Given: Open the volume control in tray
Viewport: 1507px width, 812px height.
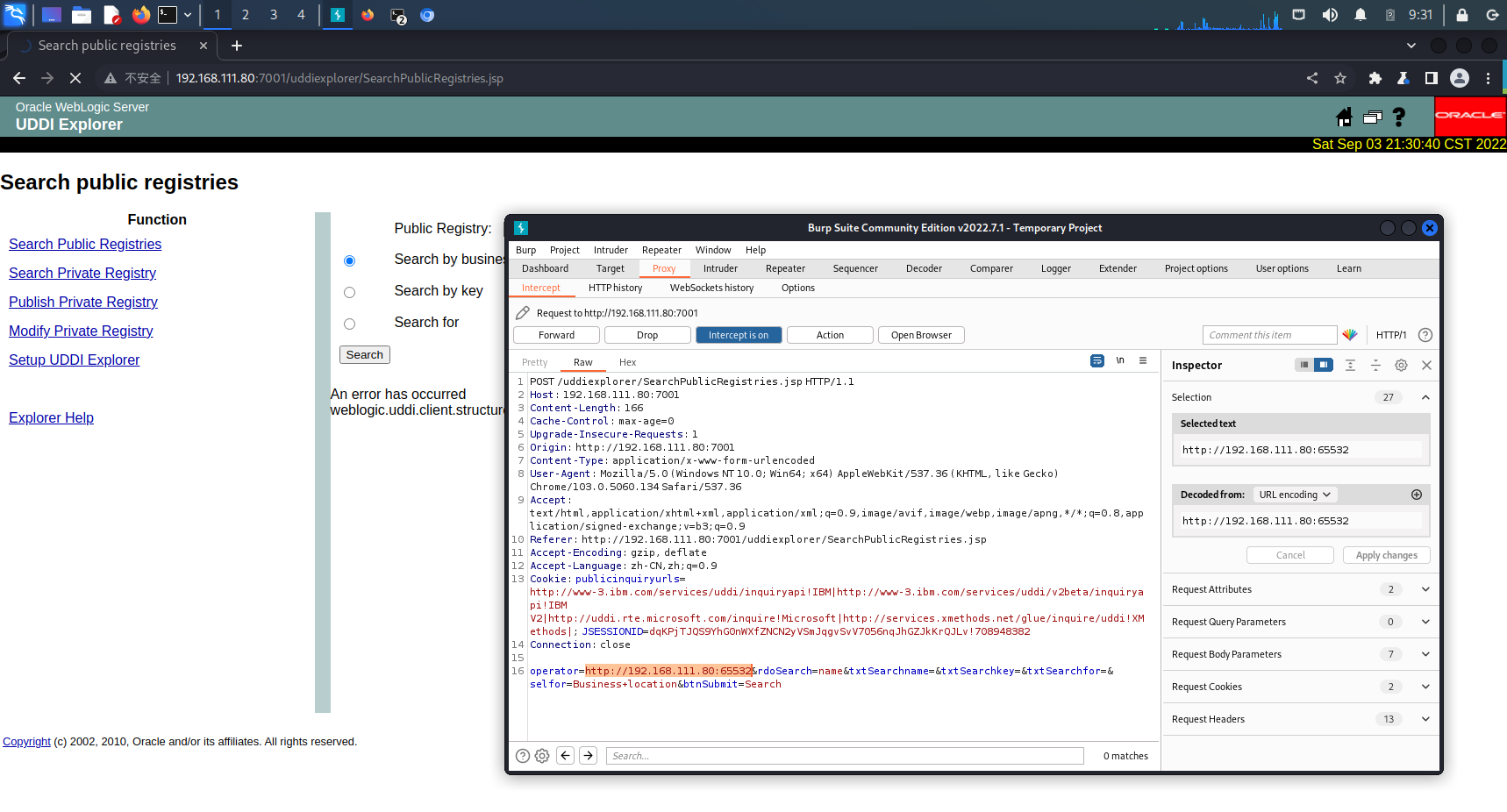Looking at the screenshot, I should [1330, 15].
